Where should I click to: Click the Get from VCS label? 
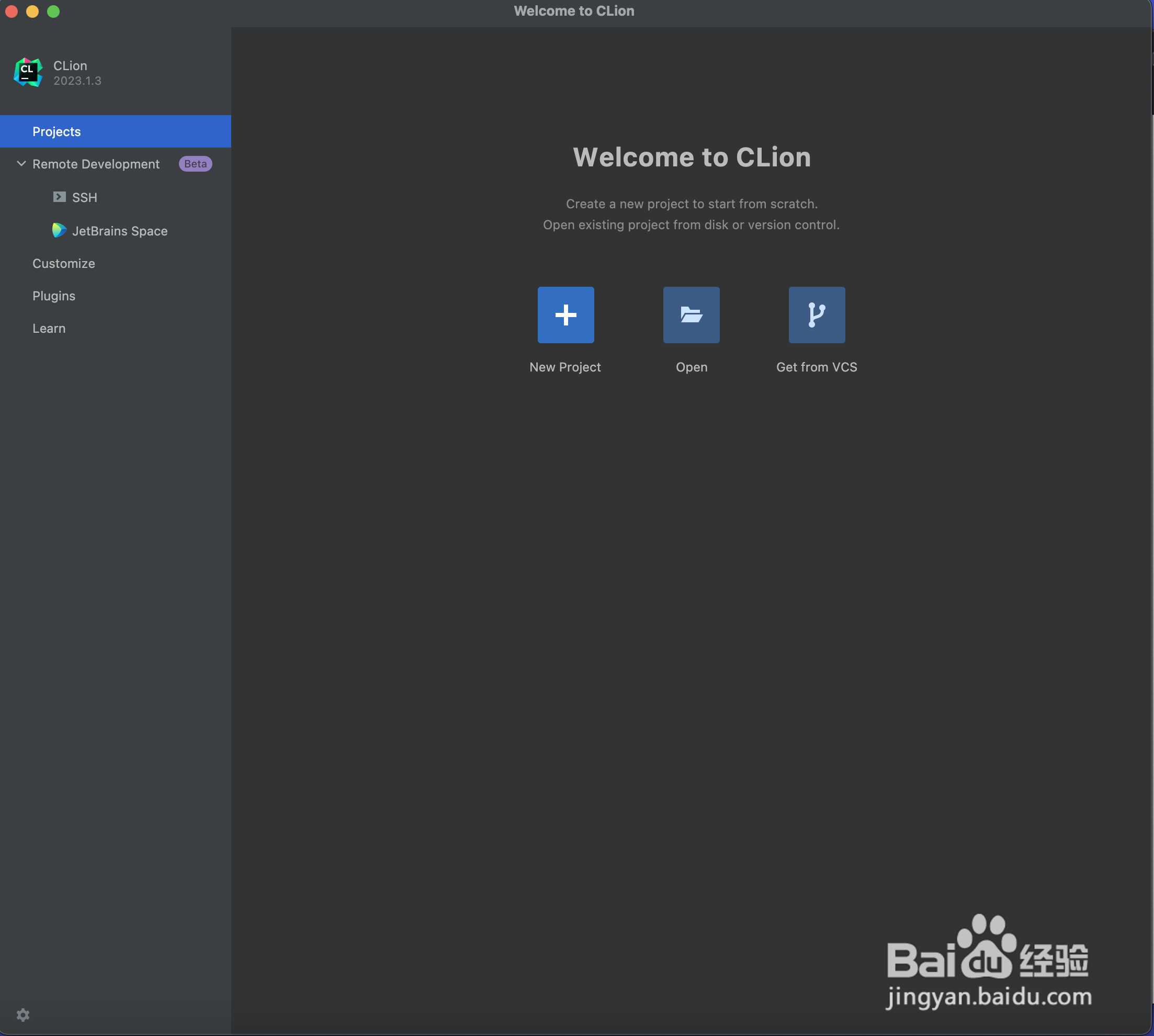(x=817, y=367)
